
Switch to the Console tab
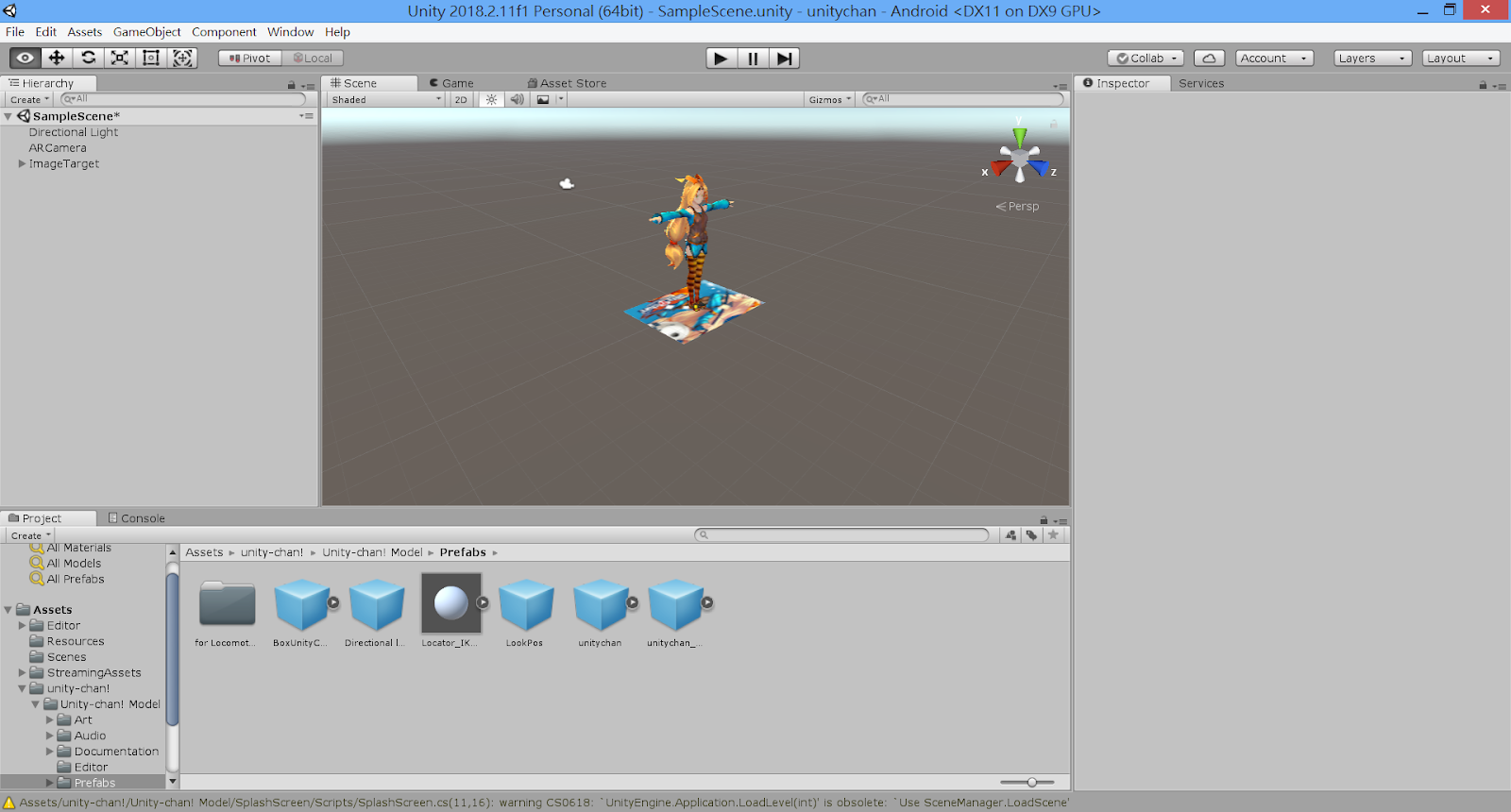pos(137,517)
